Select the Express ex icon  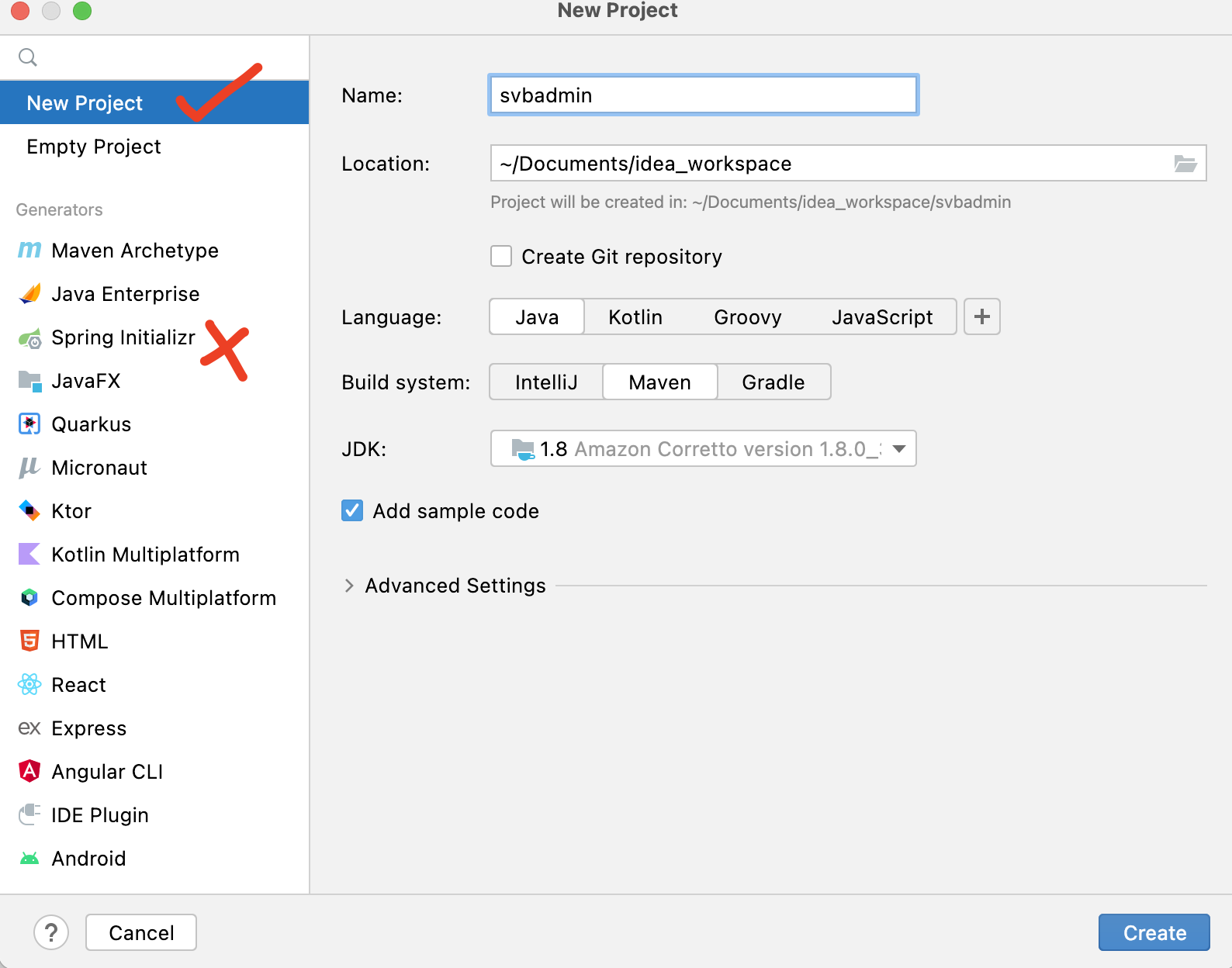tap(29, 728)
